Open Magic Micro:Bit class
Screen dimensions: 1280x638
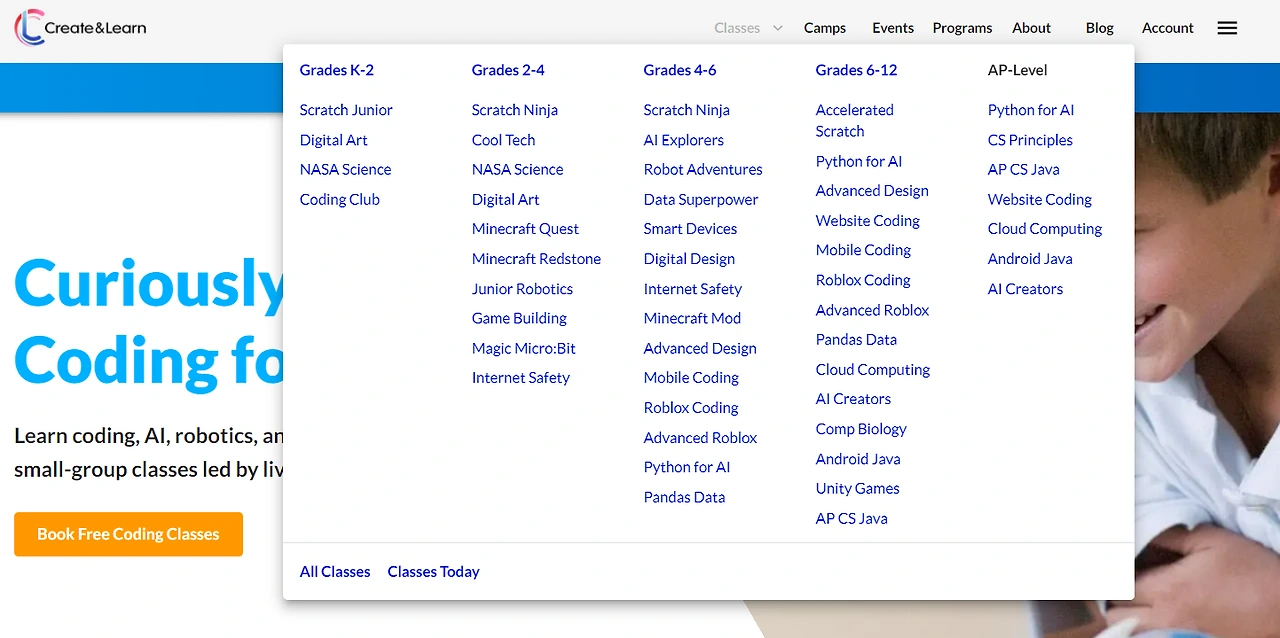click(x=524, y=348)
